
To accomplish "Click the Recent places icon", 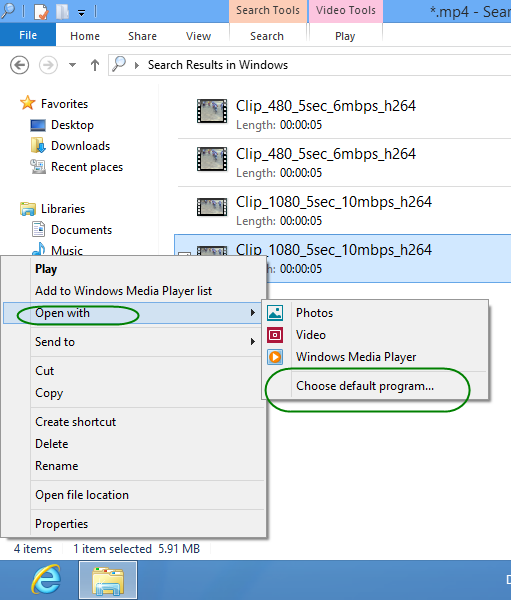I will coord(38,166).
